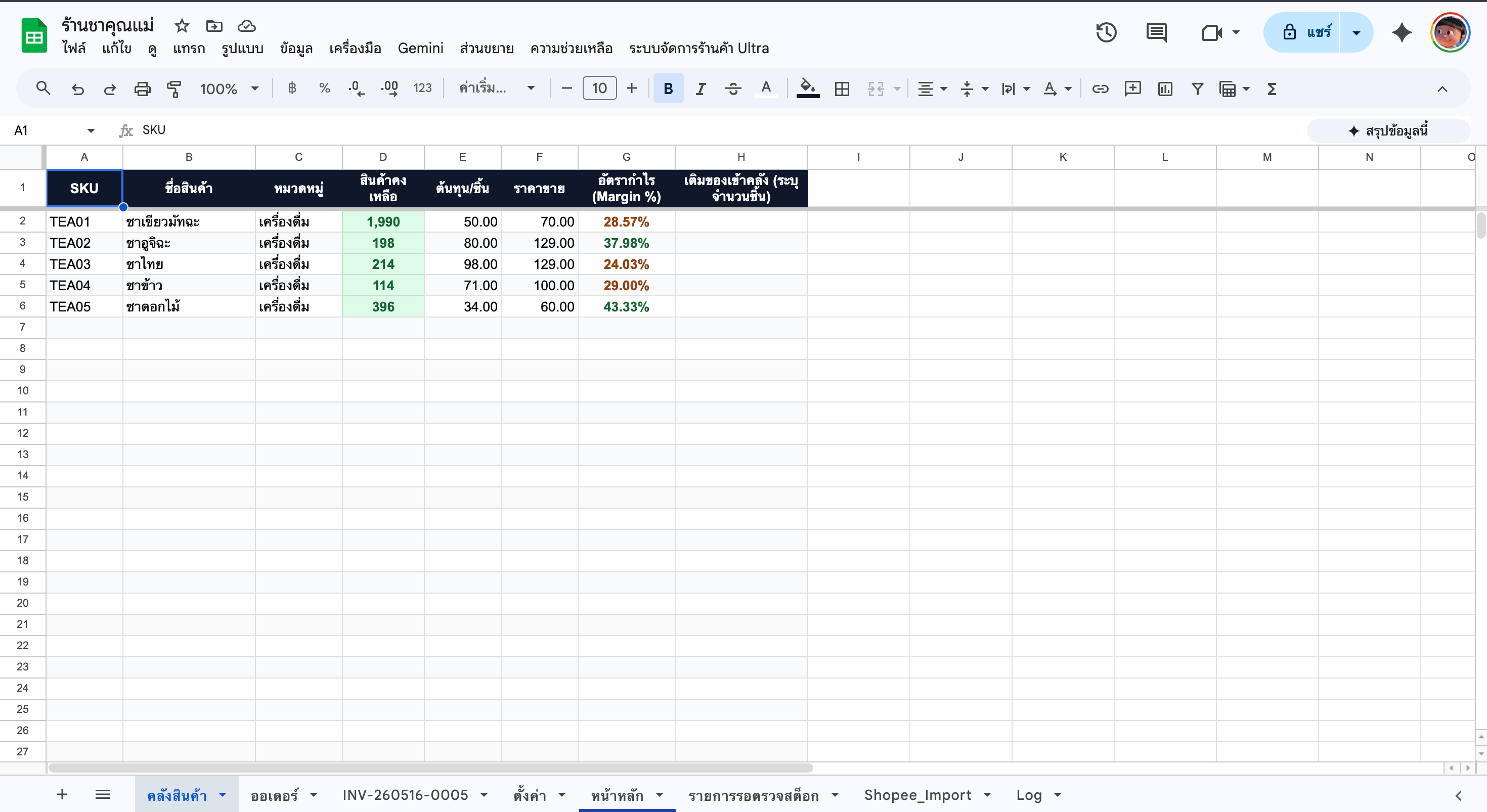
Task: Format as currency with baht icon
Action: [292, 88]
